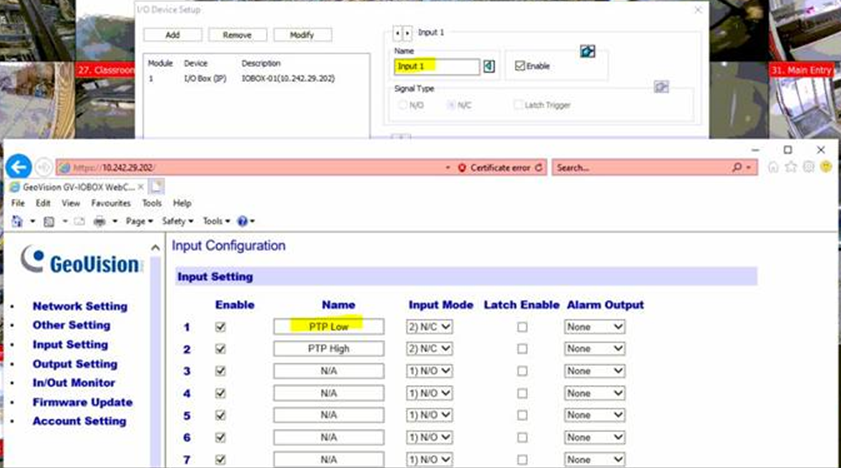Open the address bar dropdown arrow
Image resolution: width=841 pixels, height=468 pixels.
coord(448,168)
